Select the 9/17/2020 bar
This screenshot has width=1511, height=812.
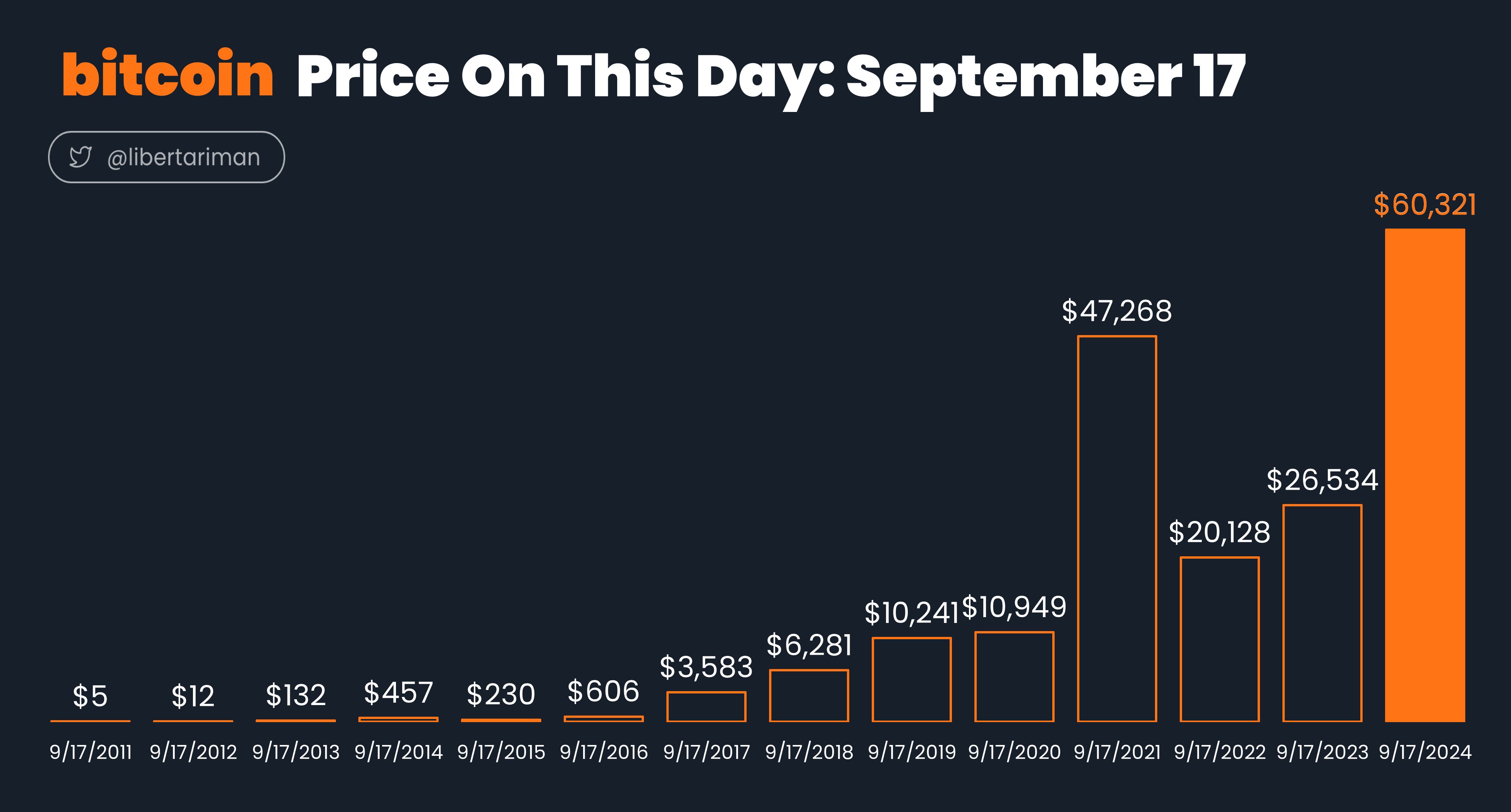(x=1014, y=676)
